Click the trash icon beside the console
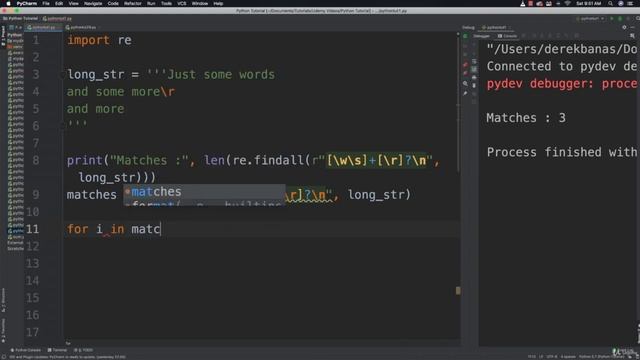Image resolution: width=640 pixels, height=360 pixels. 474,86
